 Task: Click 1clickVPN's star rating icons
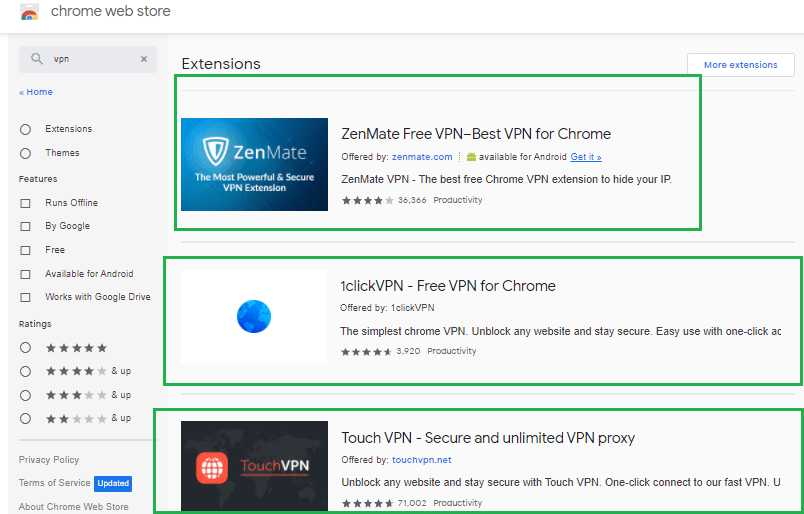(x=366, y=351)
